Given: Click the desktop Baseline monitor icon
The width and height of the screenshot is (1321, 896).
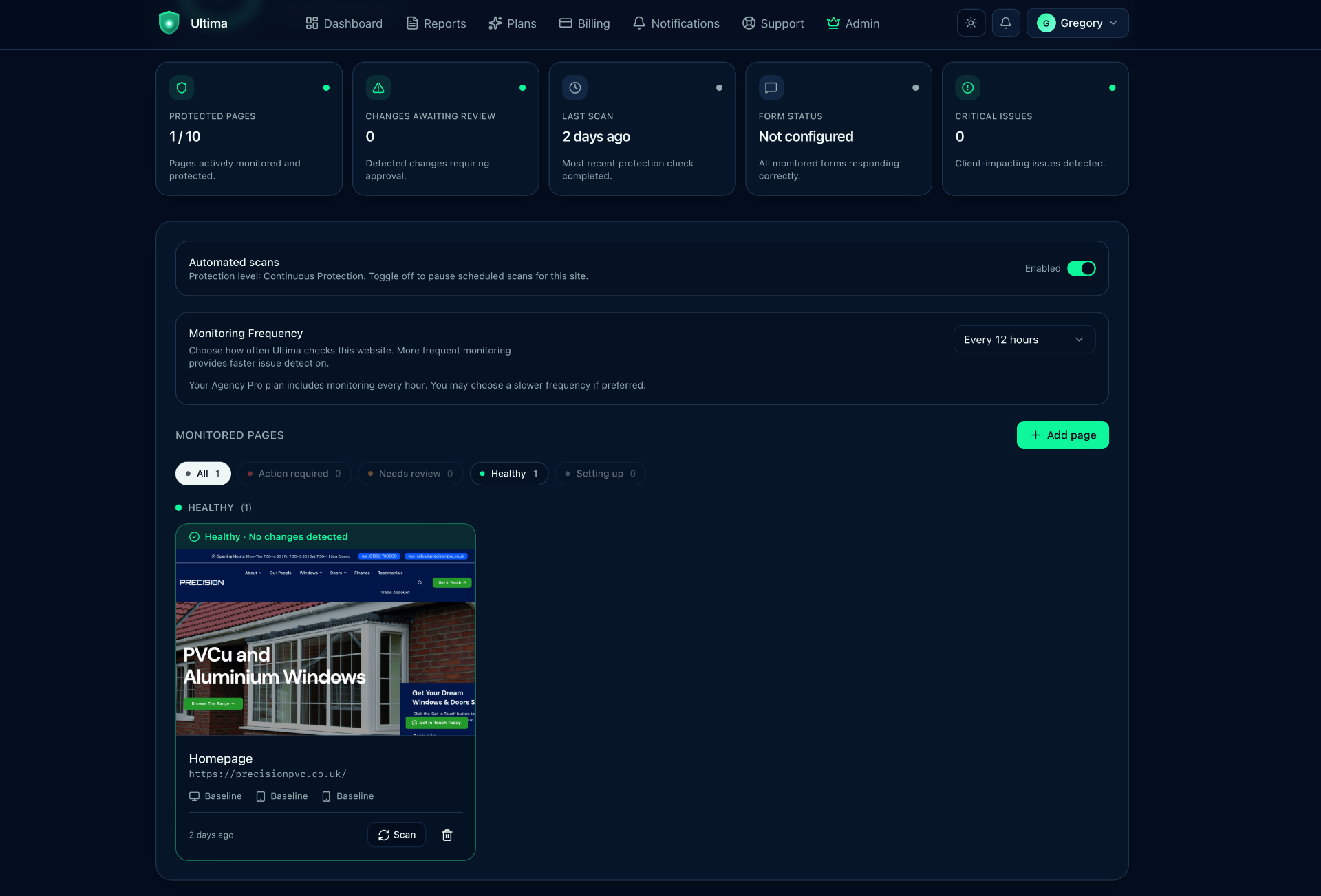Looking at the screenshot, I should click(194, 796).
